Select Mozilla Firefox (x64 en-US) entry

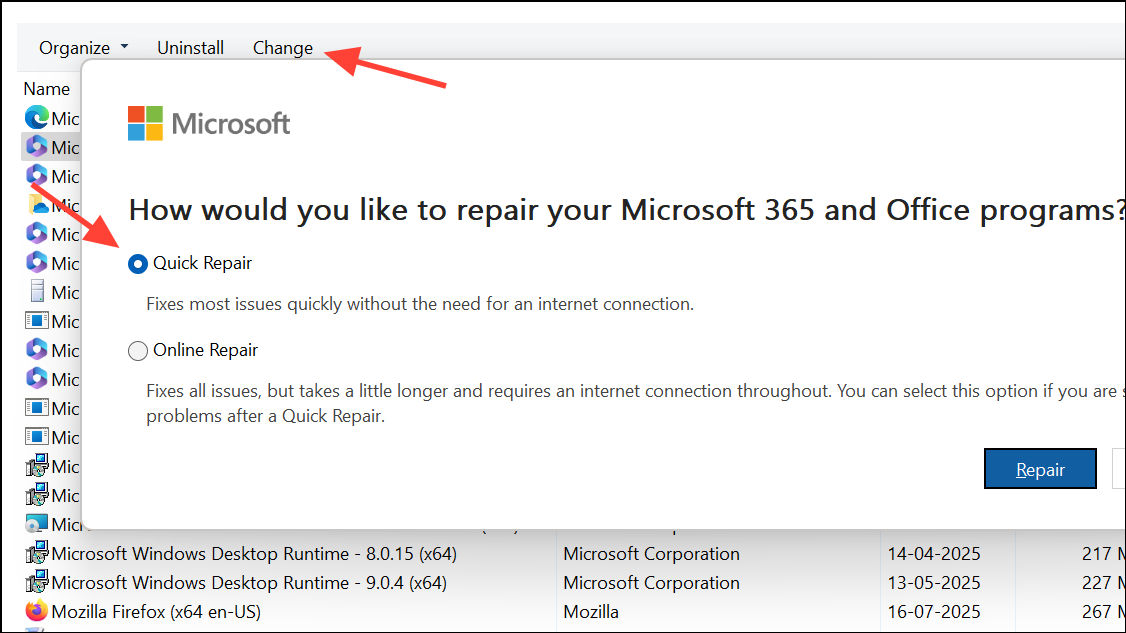coord(156,611)
